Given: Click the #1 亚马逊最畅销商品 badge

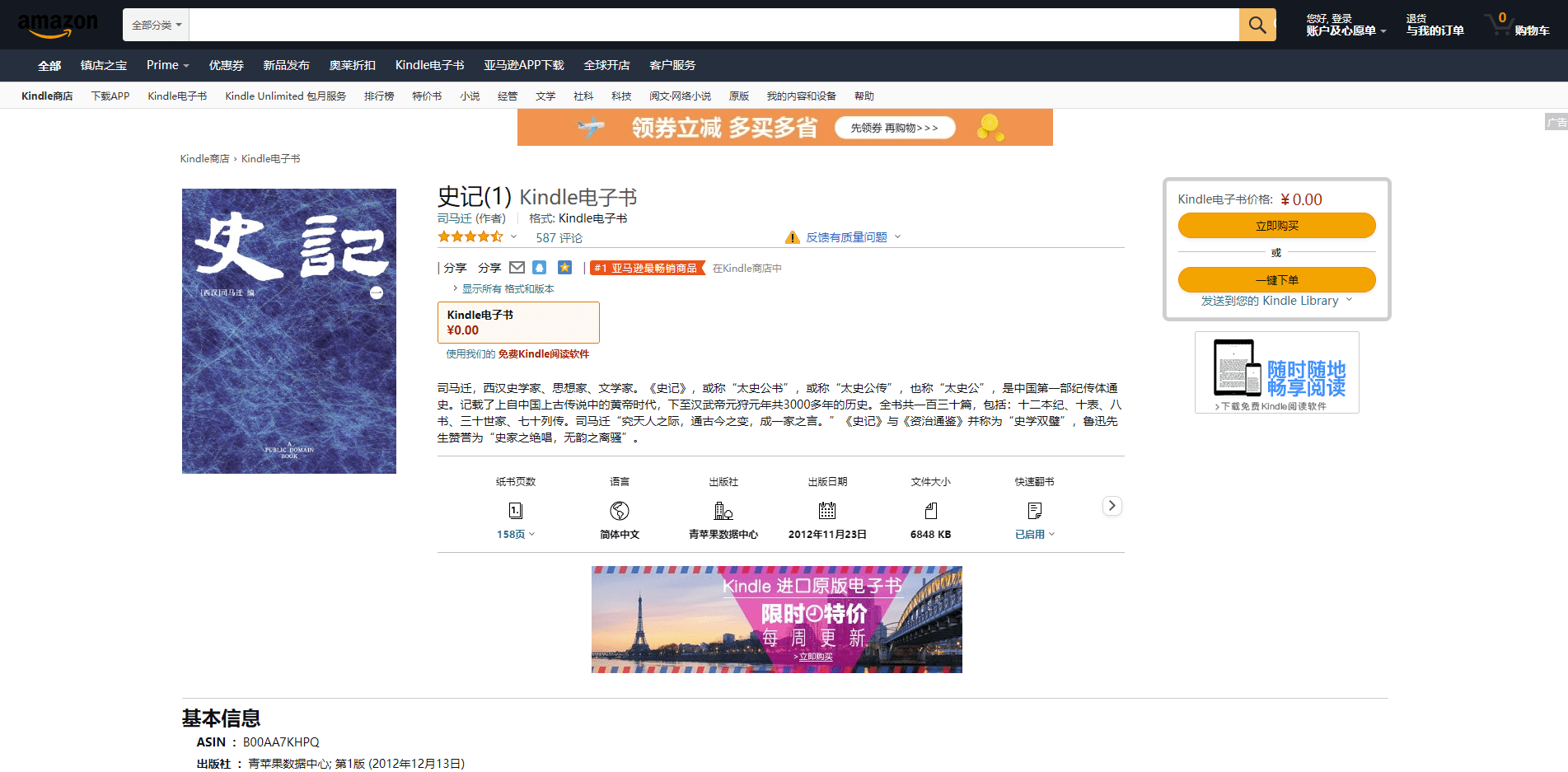Looking at the screenshot, I should tap(647, 269).
